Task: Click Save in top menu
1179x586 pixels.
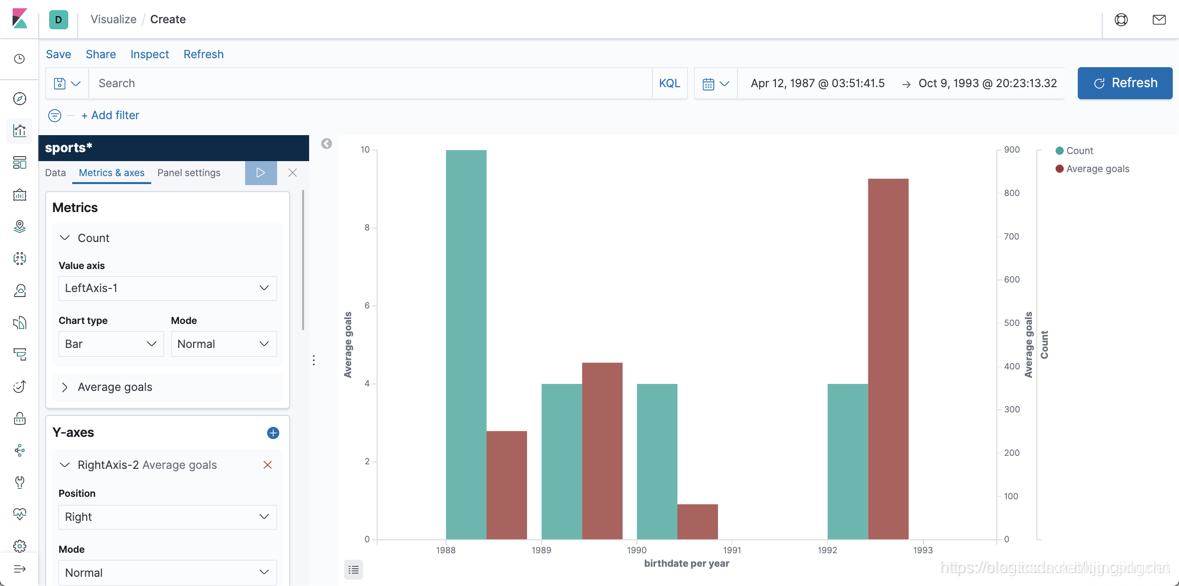Action: click(59, 54)
